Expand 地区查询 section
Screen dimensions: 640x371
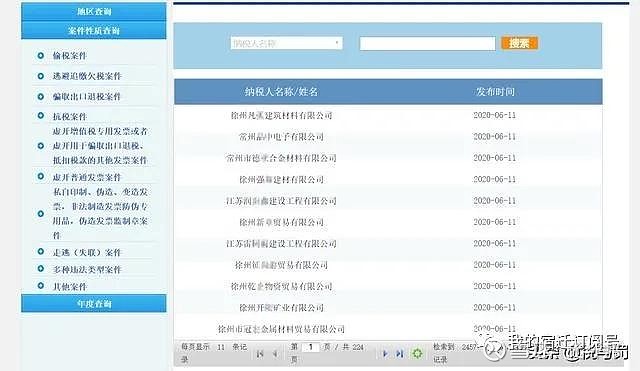pos(94,11)
